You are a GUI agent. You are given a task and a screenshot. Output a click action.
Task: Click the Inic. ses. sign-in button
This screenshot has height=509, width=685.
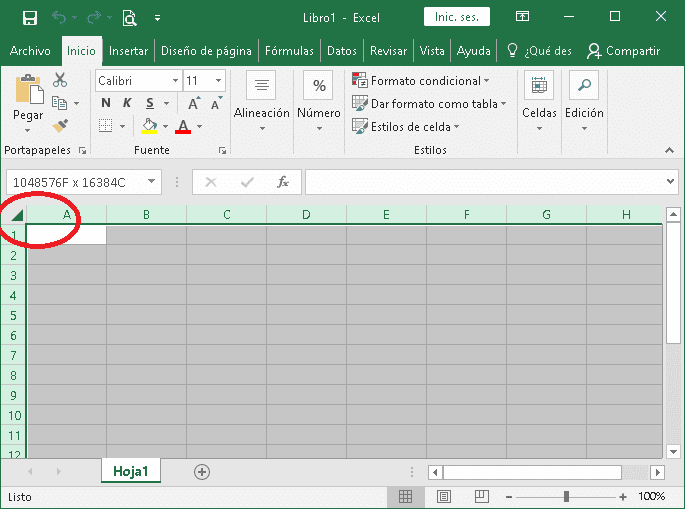click(458, 17)
